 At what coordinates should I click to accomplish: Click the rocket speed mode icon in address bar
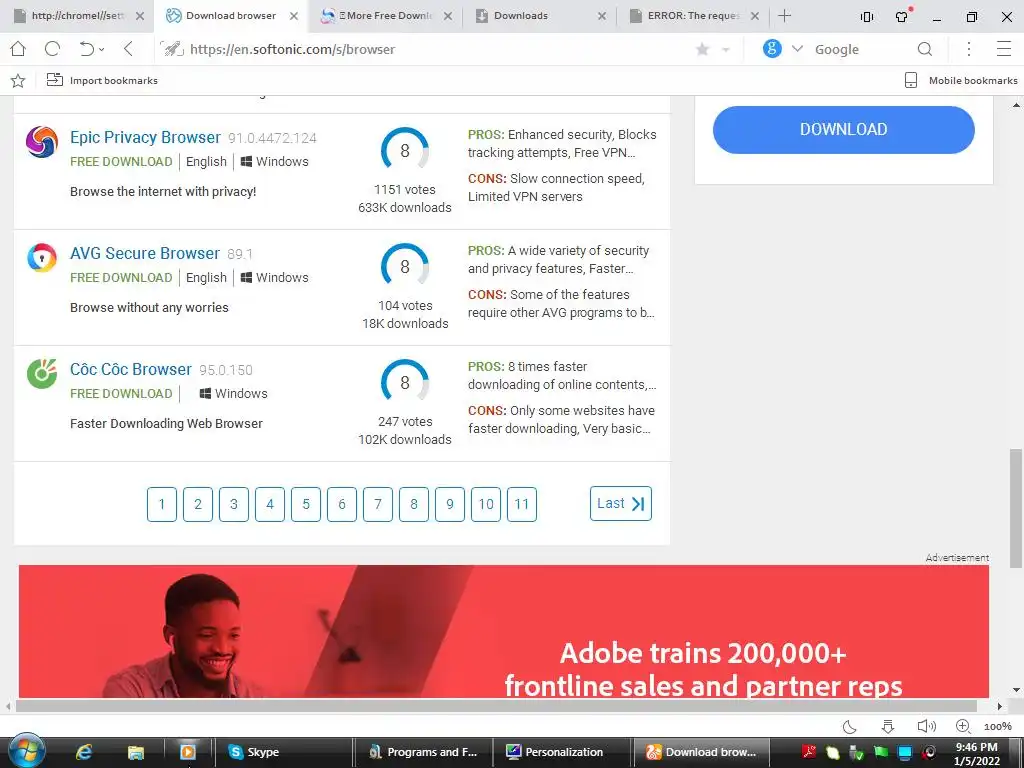click(172, 49)
